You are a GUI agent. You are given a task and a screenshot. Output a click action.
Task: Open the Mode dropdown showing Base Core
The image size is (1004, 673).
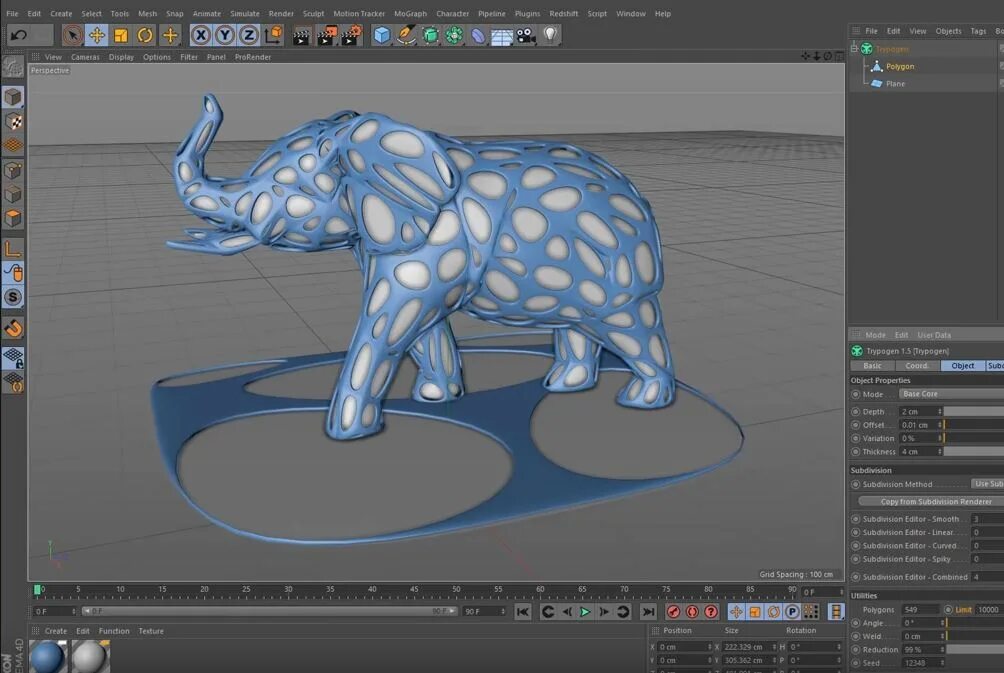951,394
